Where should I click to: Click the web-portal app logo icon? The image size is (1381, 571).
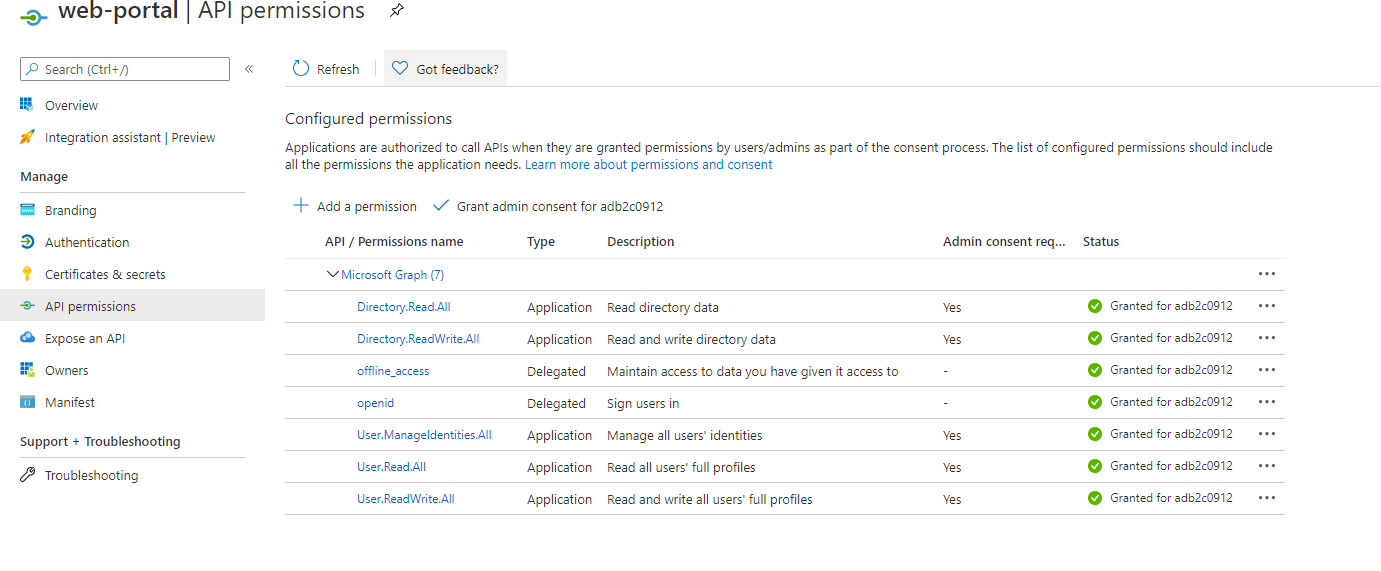tap(33, 17)
